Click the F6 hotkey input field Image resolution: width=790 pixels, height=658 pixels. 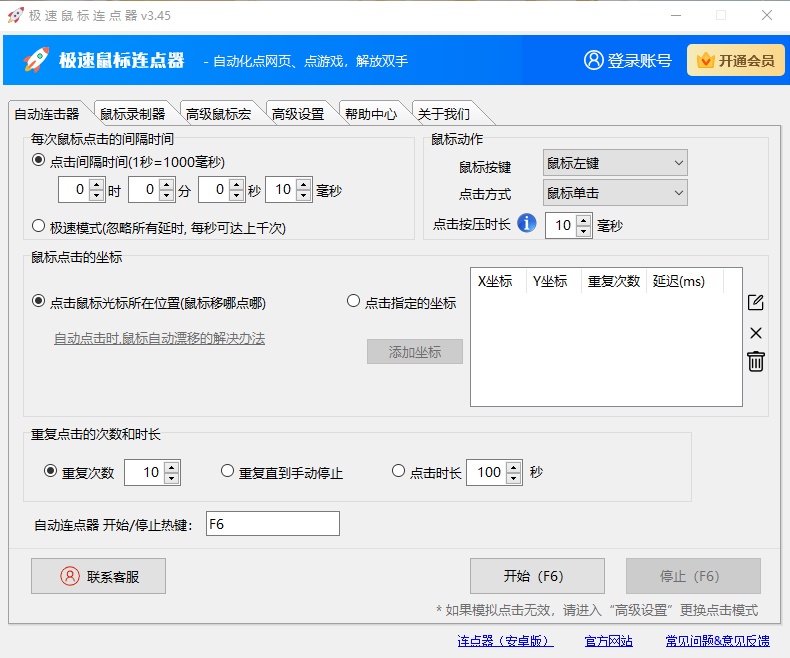[x=272, y=524]
